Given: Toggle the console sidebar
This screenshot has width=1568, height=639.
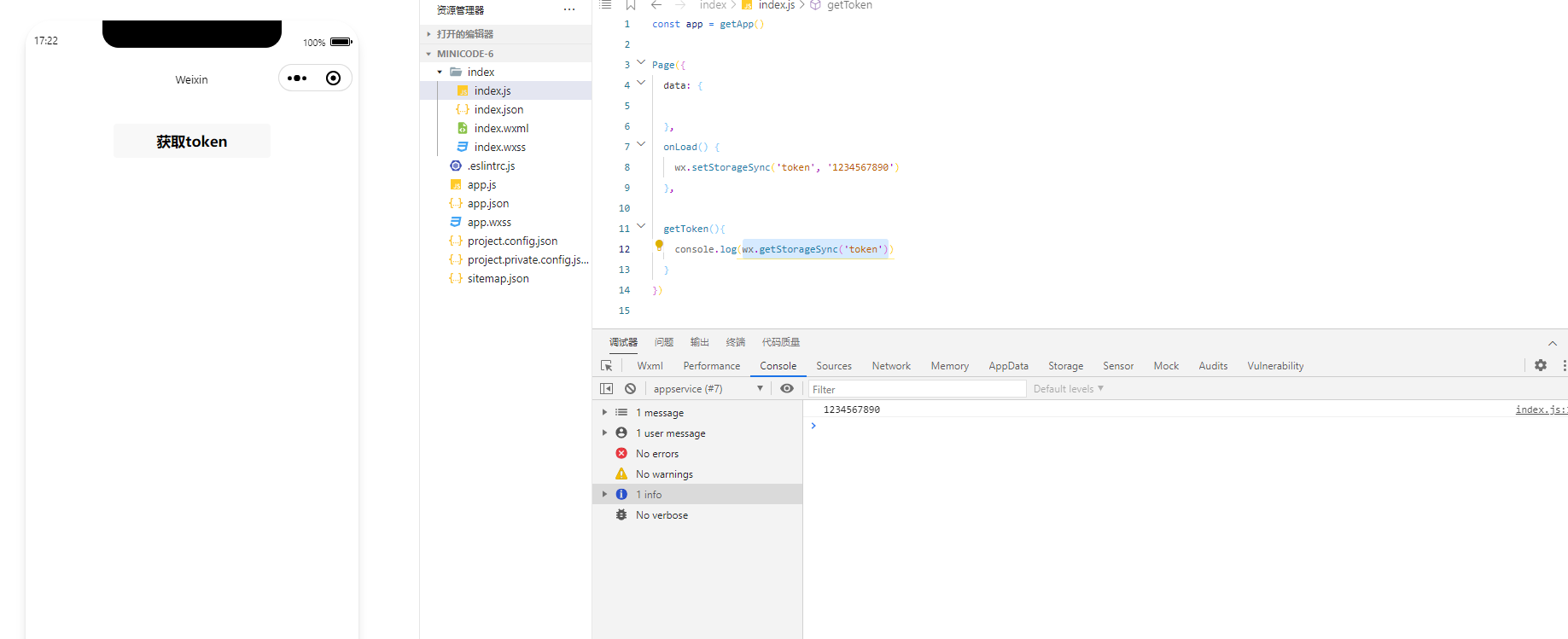Looking at the screenshot, I should tap(607, 388).
